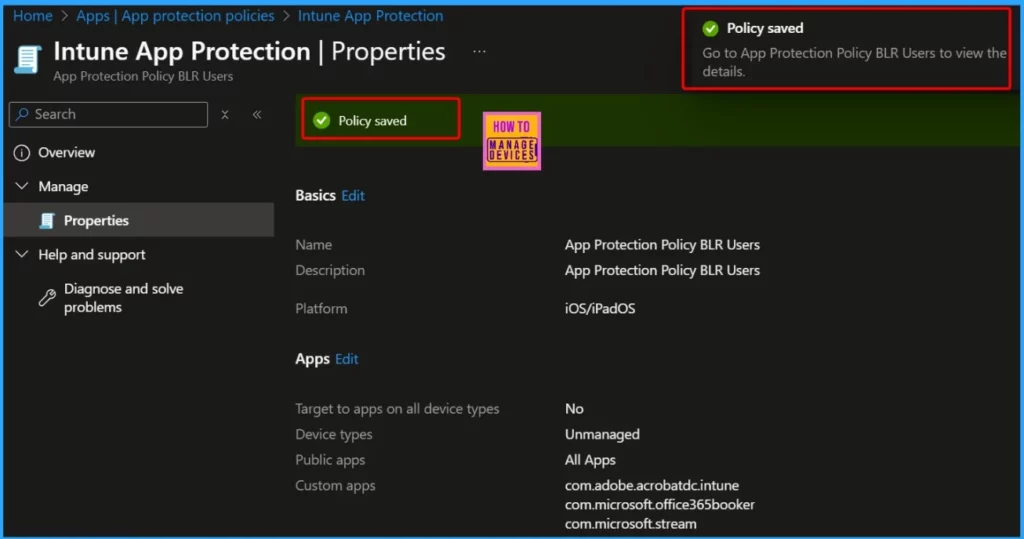Click the Custom apps field label
Viewport: 1024px width, 539px height.
tap(335, 485)
